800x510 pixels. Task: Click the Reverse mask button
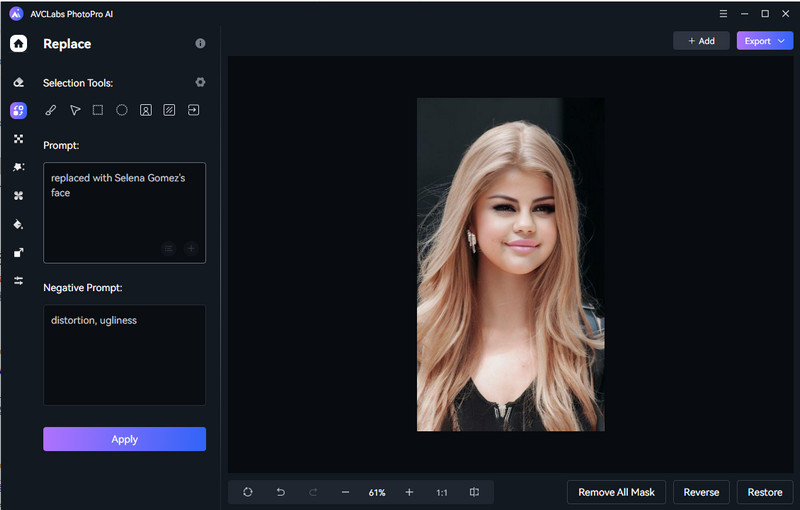click(x=701, y=492)
